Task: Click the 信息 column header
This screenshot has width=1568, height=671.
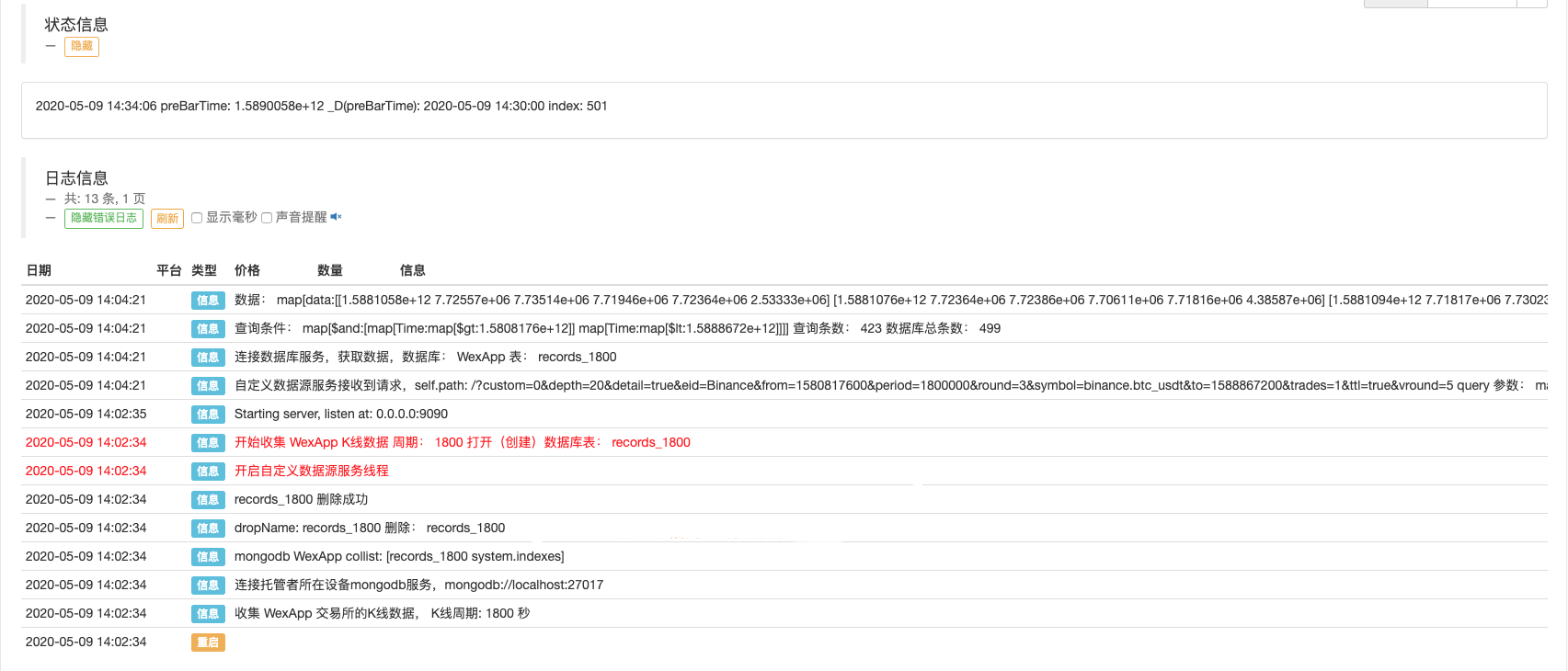Action: [x=413, y=270]
